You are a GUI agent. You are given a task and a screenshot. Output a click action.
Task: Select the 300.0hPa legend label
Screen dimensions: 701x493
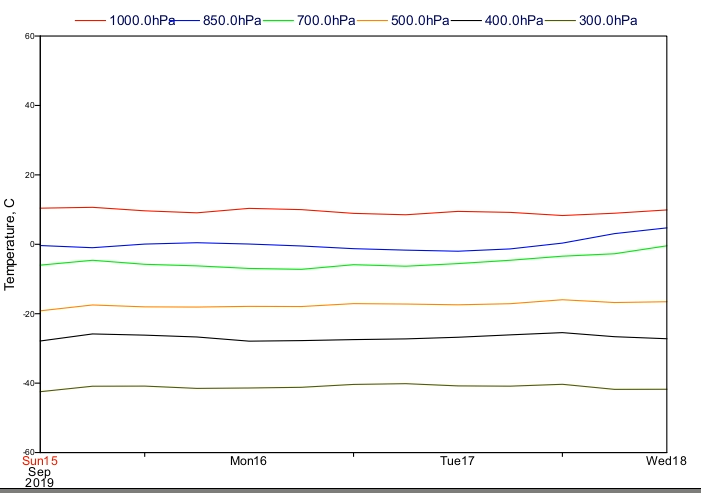(608, 21)
